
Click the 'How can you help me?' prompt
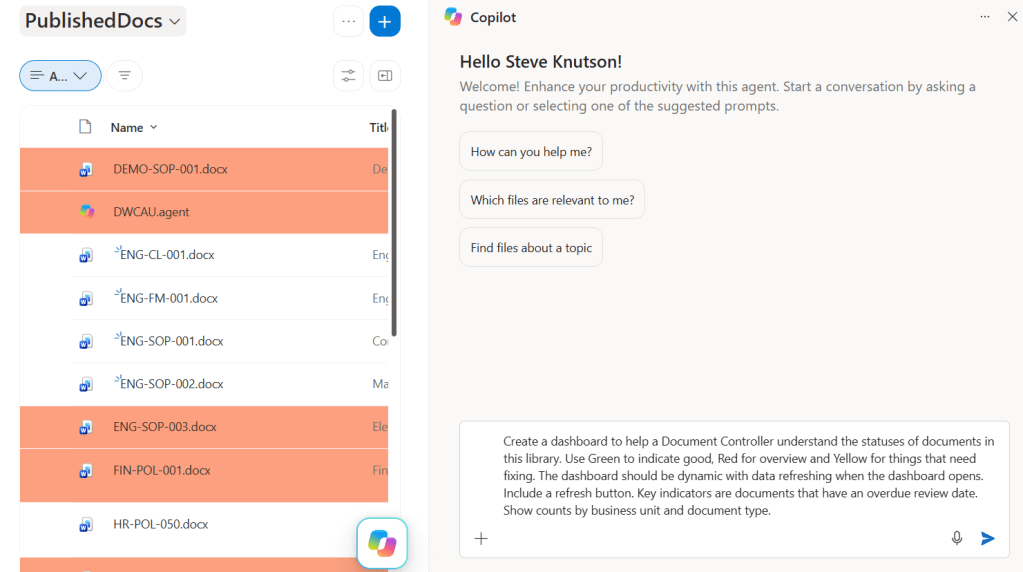531,151
